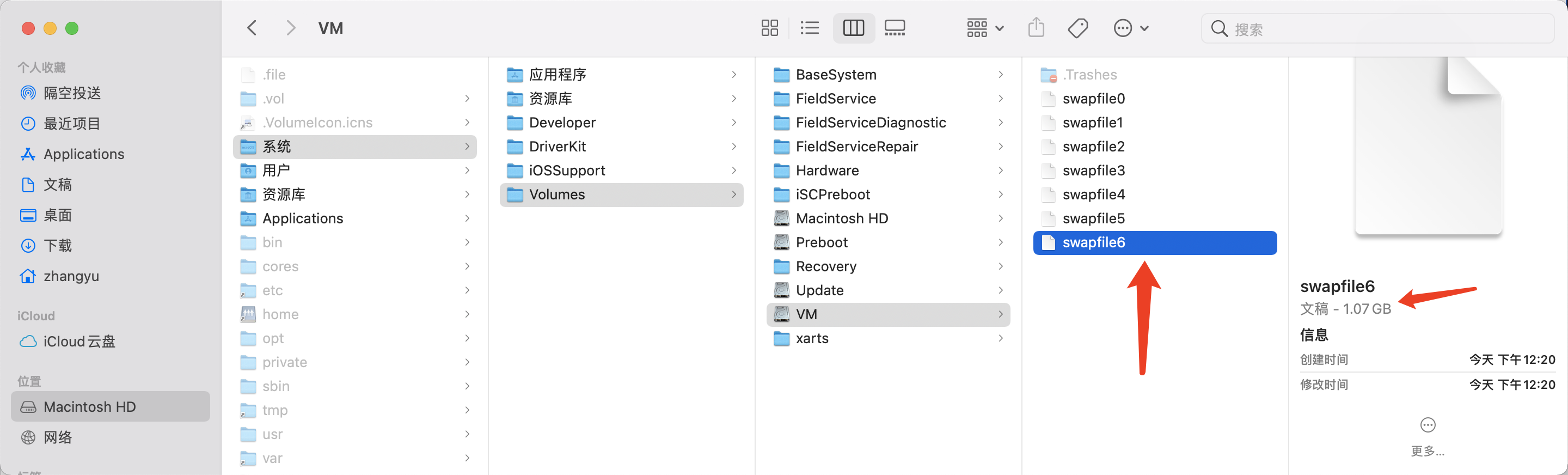Select the cores folder
The width and height of the screenshot is (1568, 475).
pyautogui.click(x=355, y=267)
